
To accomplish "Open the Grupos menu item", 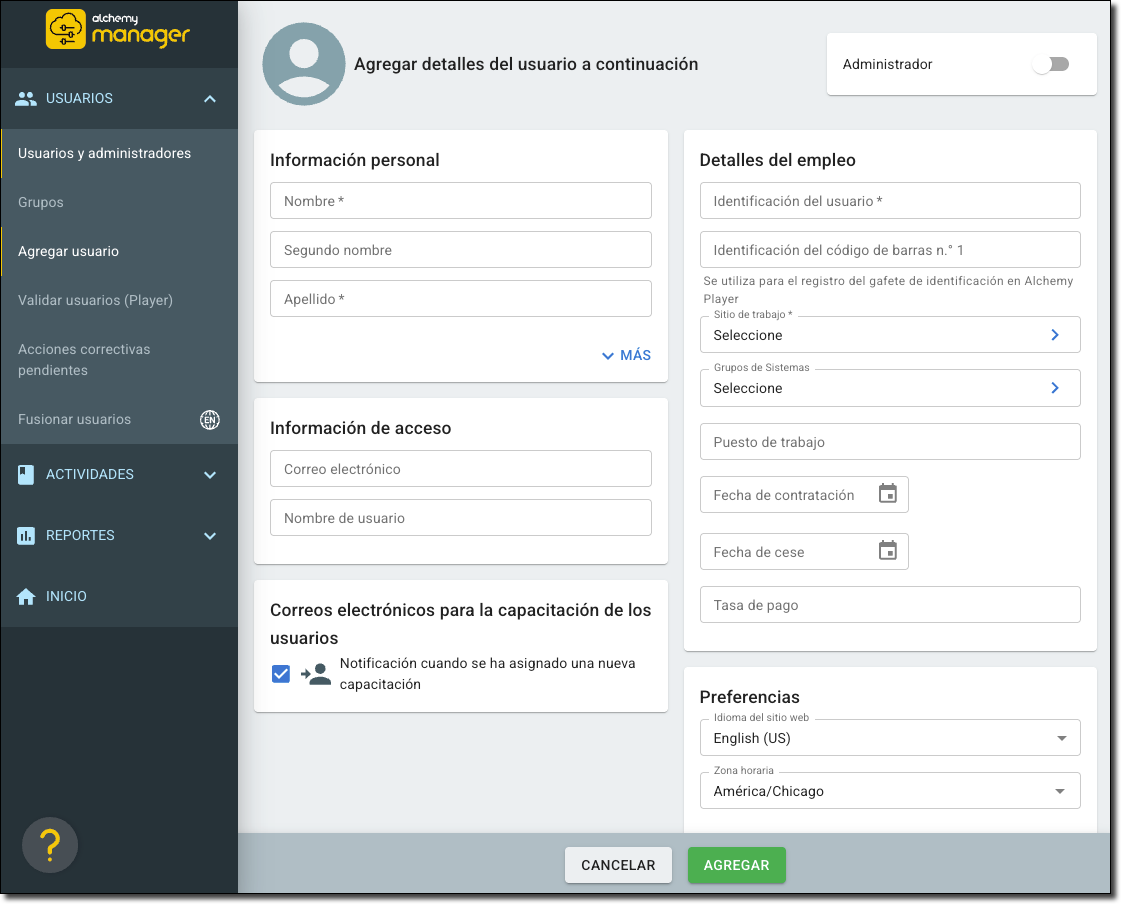I will (119, 202).
